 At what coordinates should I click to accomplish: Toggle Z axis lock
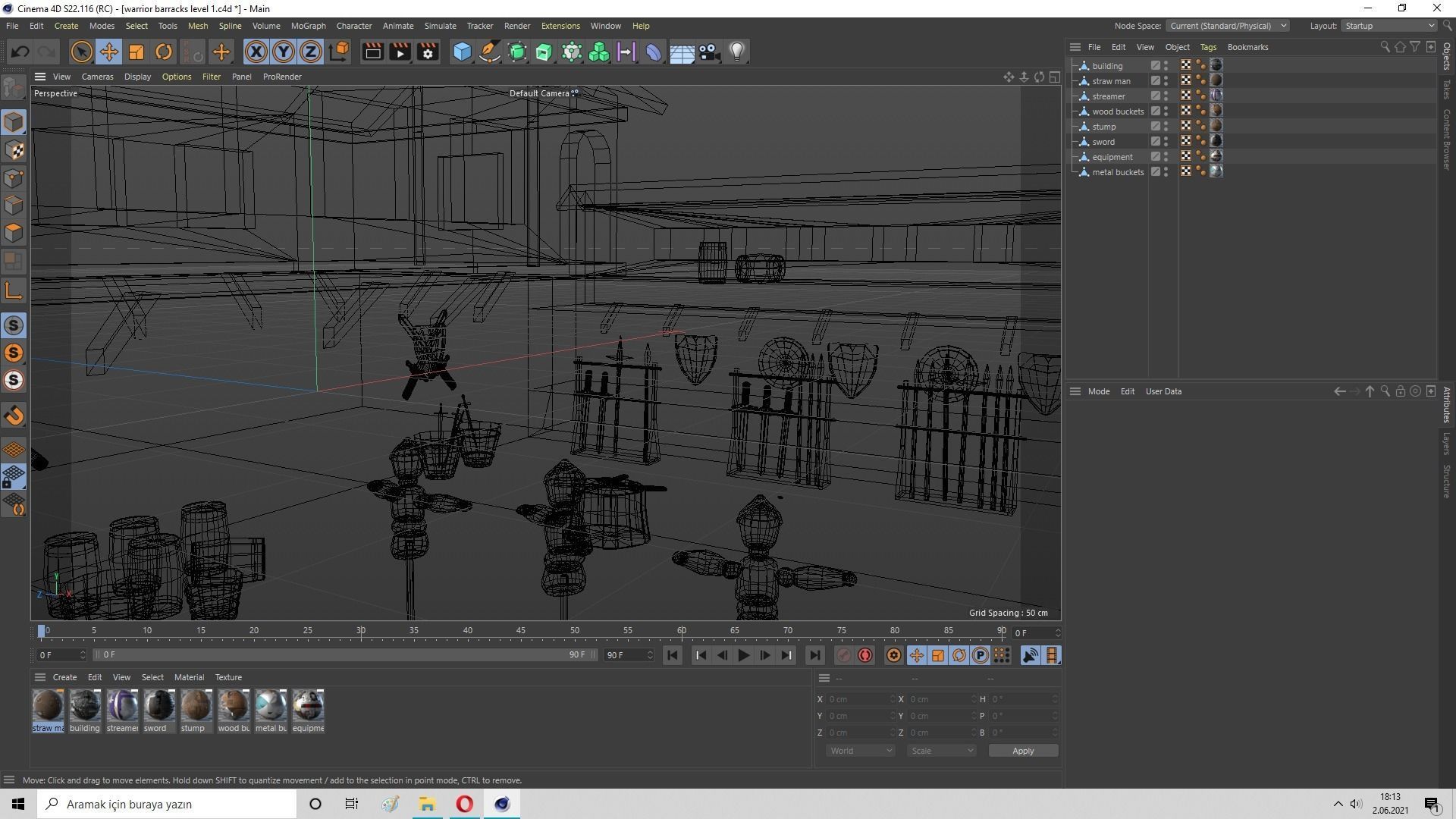point(311,52)
